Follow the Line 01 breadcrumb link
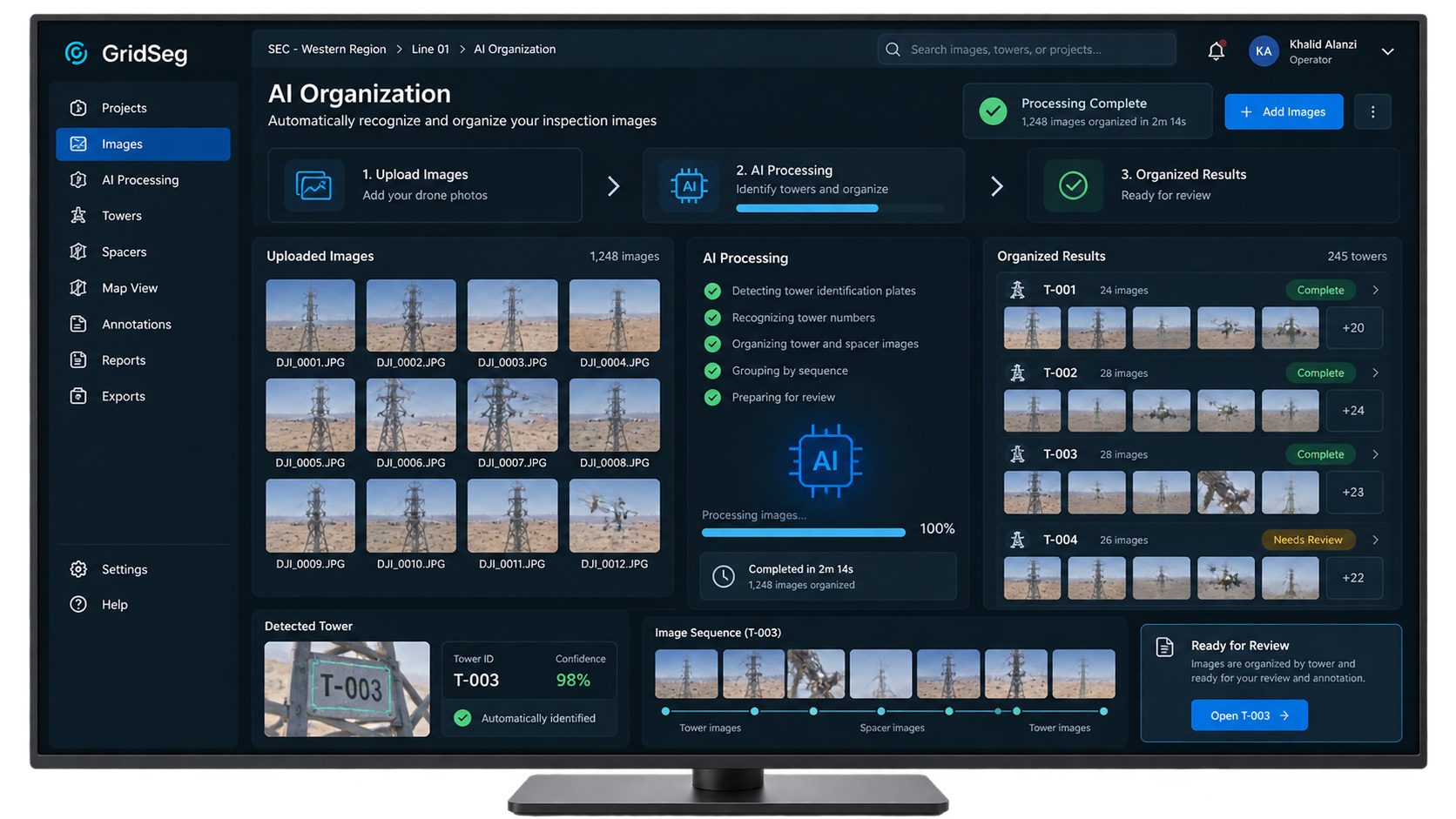 (x=430, y=50)
